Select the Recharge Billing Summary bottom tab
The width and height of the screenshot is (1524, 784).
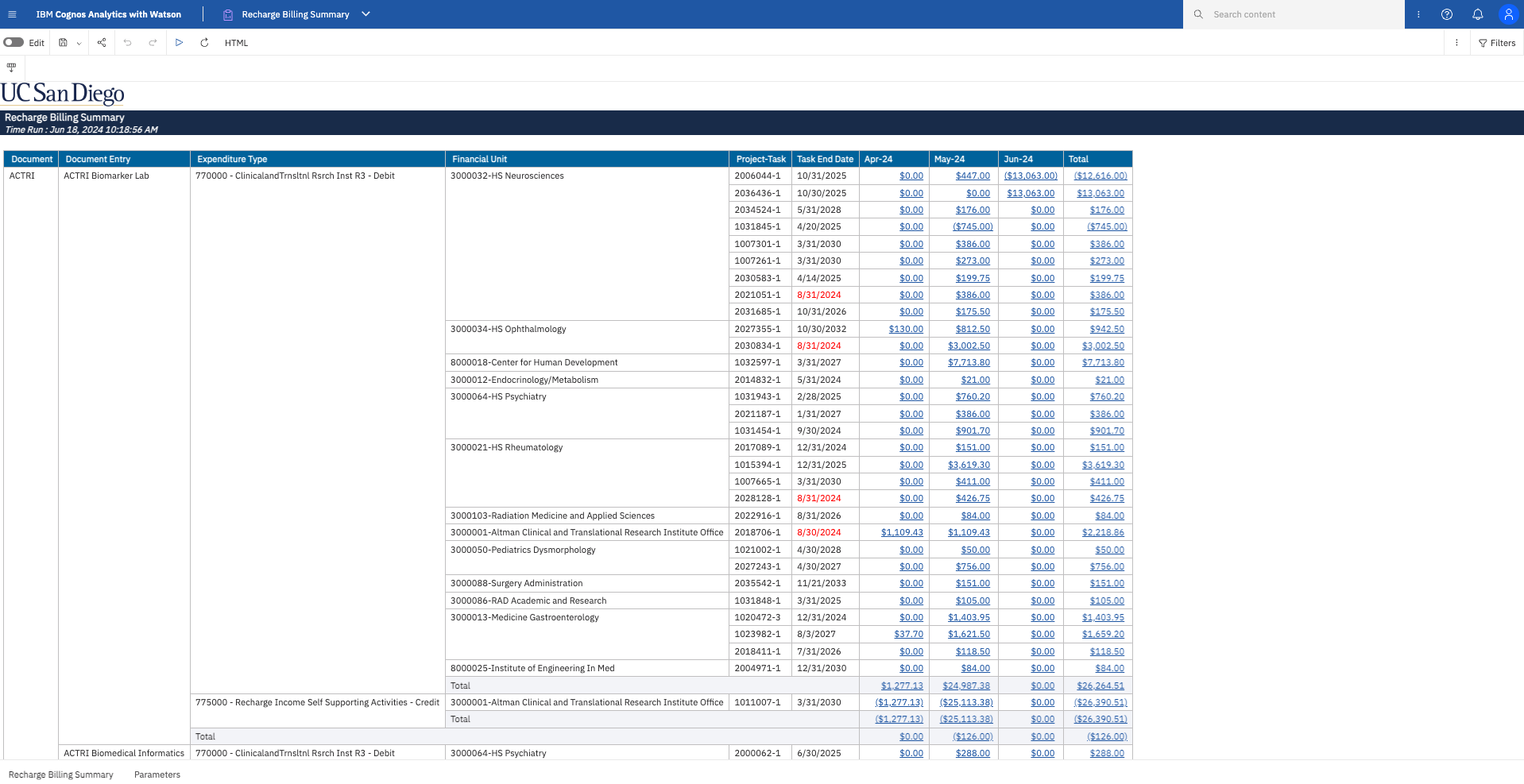click(x=61, y=774)
